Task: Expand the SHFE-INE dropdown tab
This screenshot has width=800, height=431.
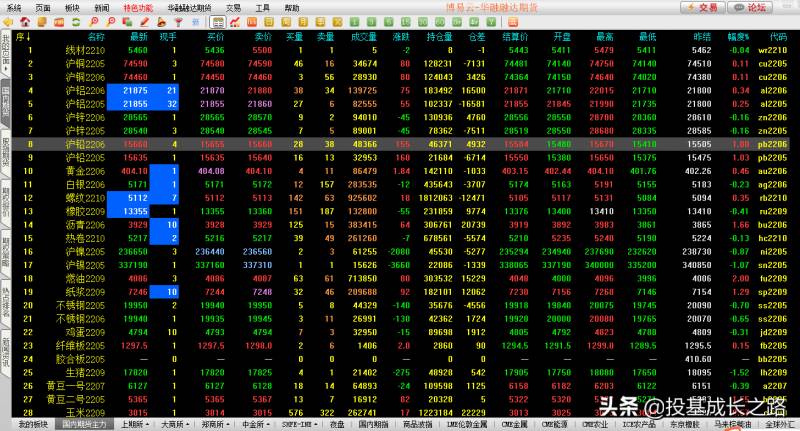Action: click(299, 424)
